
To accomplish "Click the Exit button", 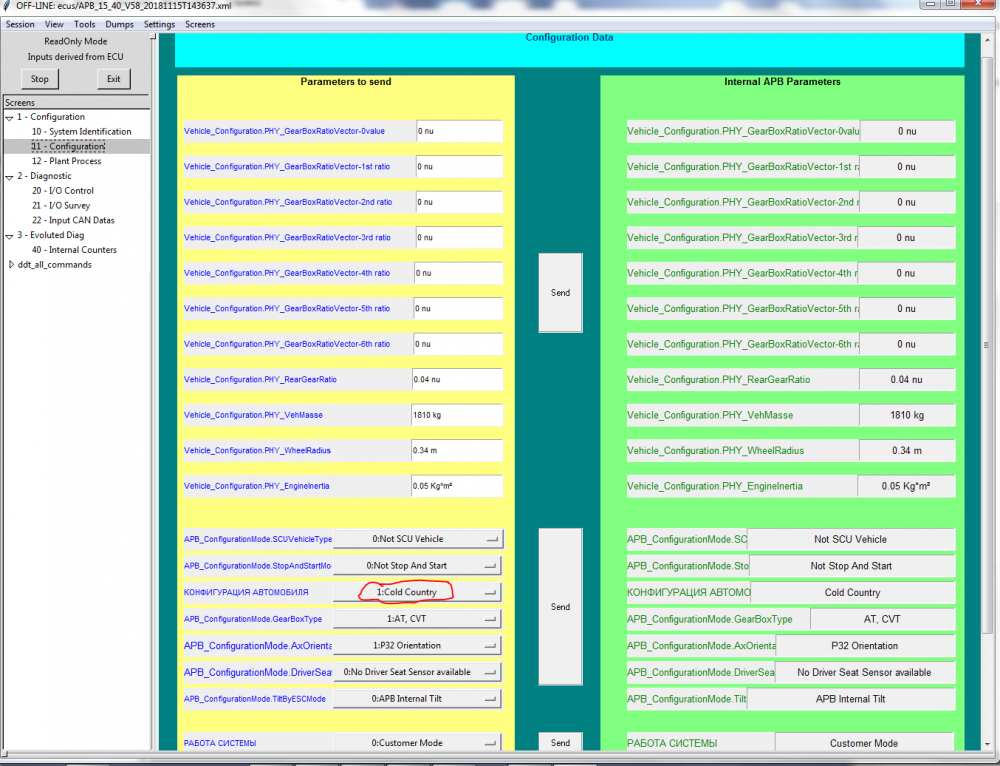I will point(114,79).
